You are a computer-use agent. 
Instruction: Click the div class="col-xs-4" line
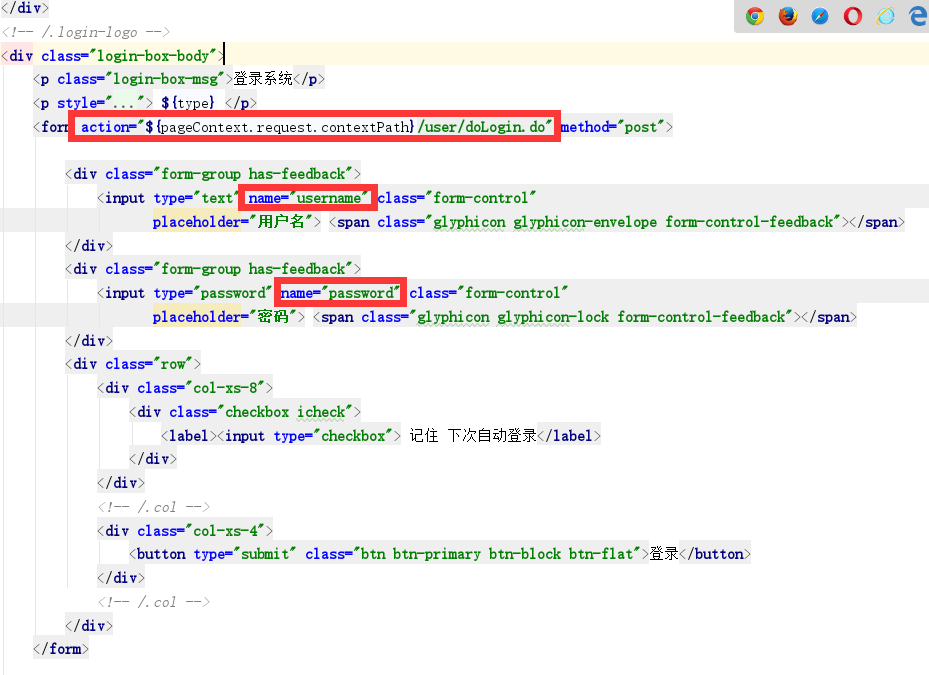click(x=185, y=530)
